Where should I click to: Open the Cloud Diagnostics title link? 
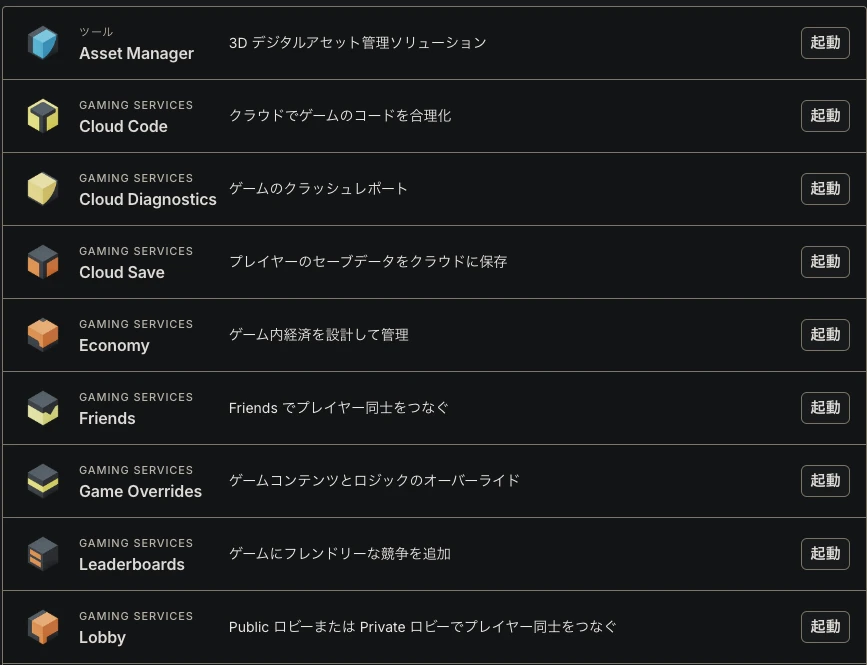[x=148, y=200]
